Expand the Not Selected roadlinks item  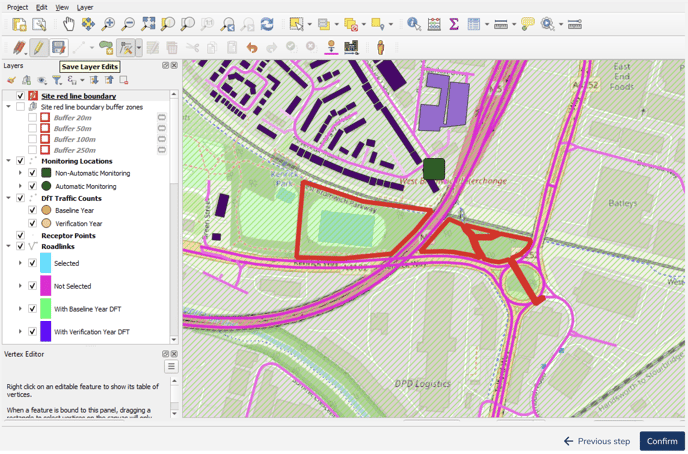(20, 286)
